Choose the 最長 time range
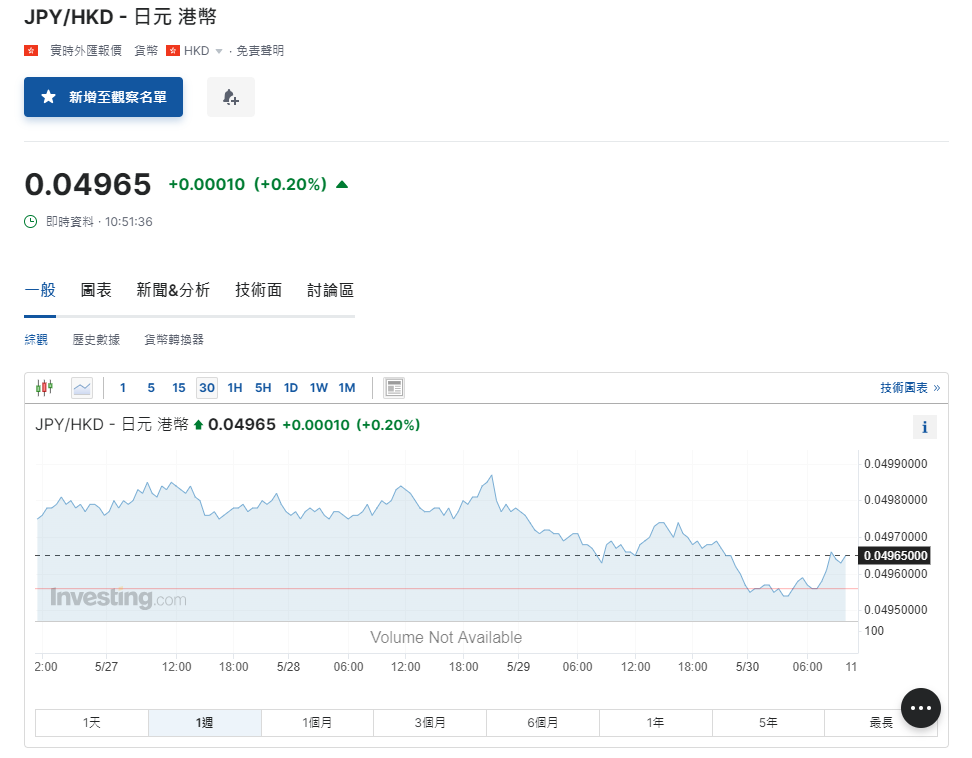This screenshot has width=972, height=758. (880, 723)
